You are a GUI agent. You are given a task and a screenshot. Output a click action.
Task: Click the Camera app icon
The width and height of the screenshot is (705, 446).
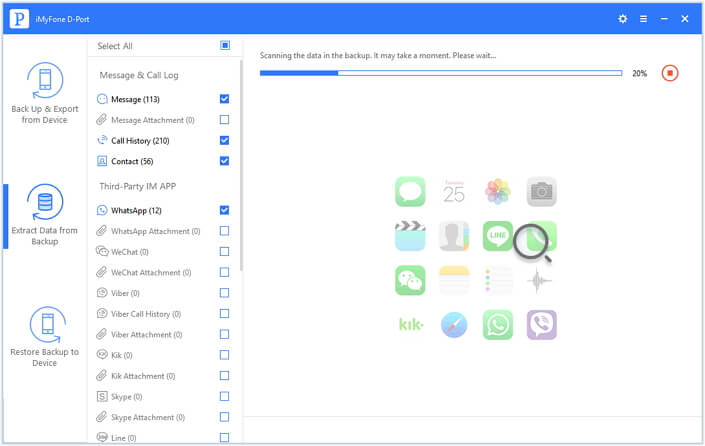click(x=542, y=192)
